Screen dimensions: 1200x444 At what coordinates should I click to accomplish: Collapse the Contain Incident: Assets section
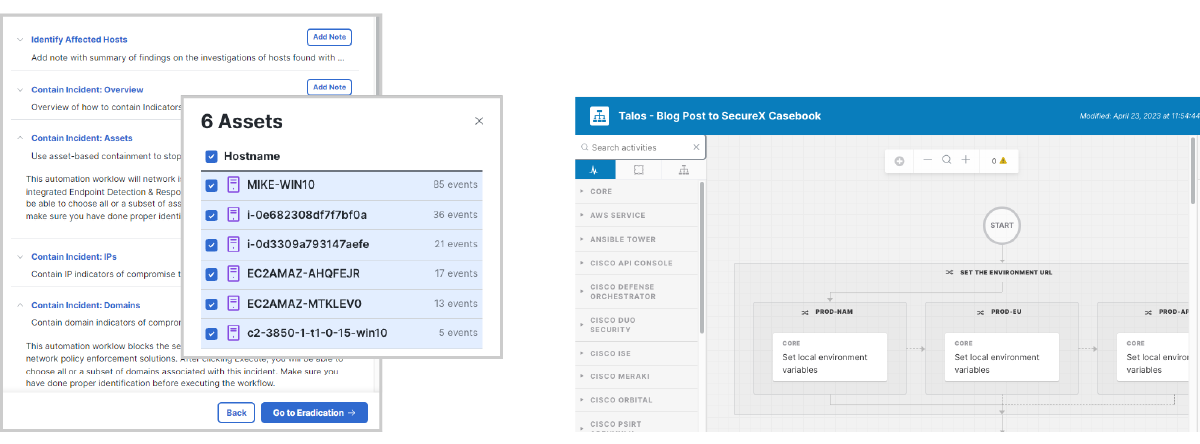point(20,138)
